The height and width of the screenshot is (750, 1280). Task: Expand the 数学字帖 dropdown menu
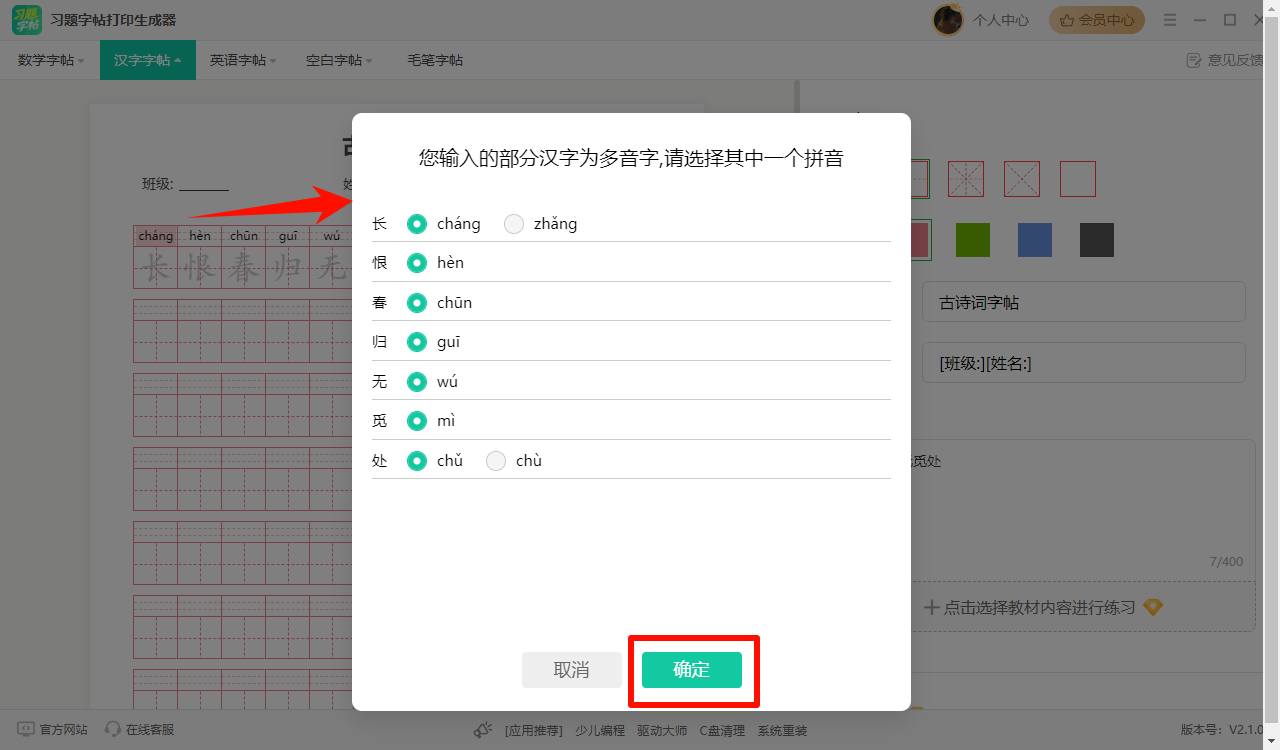[x=50, y=60]
